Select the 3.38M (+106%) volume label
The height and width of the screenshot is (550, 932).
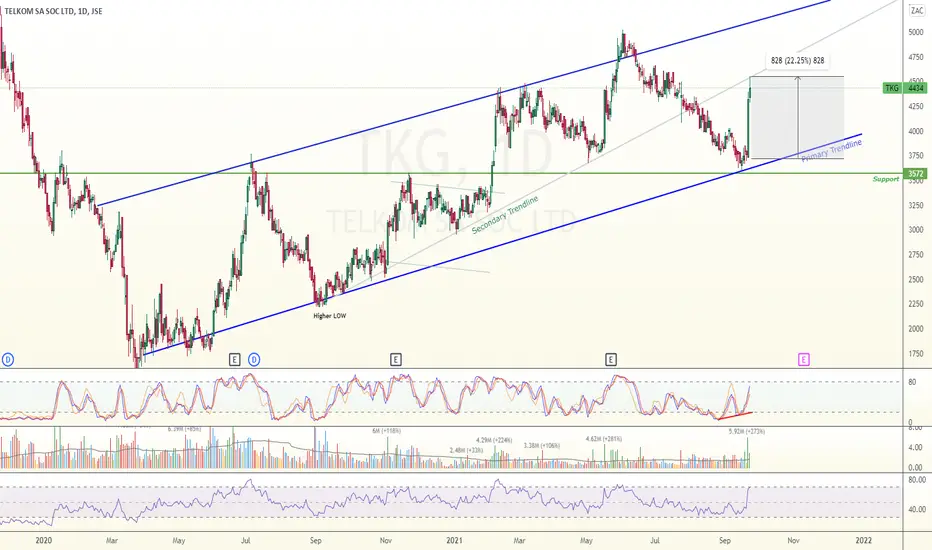tap(542, 445)
